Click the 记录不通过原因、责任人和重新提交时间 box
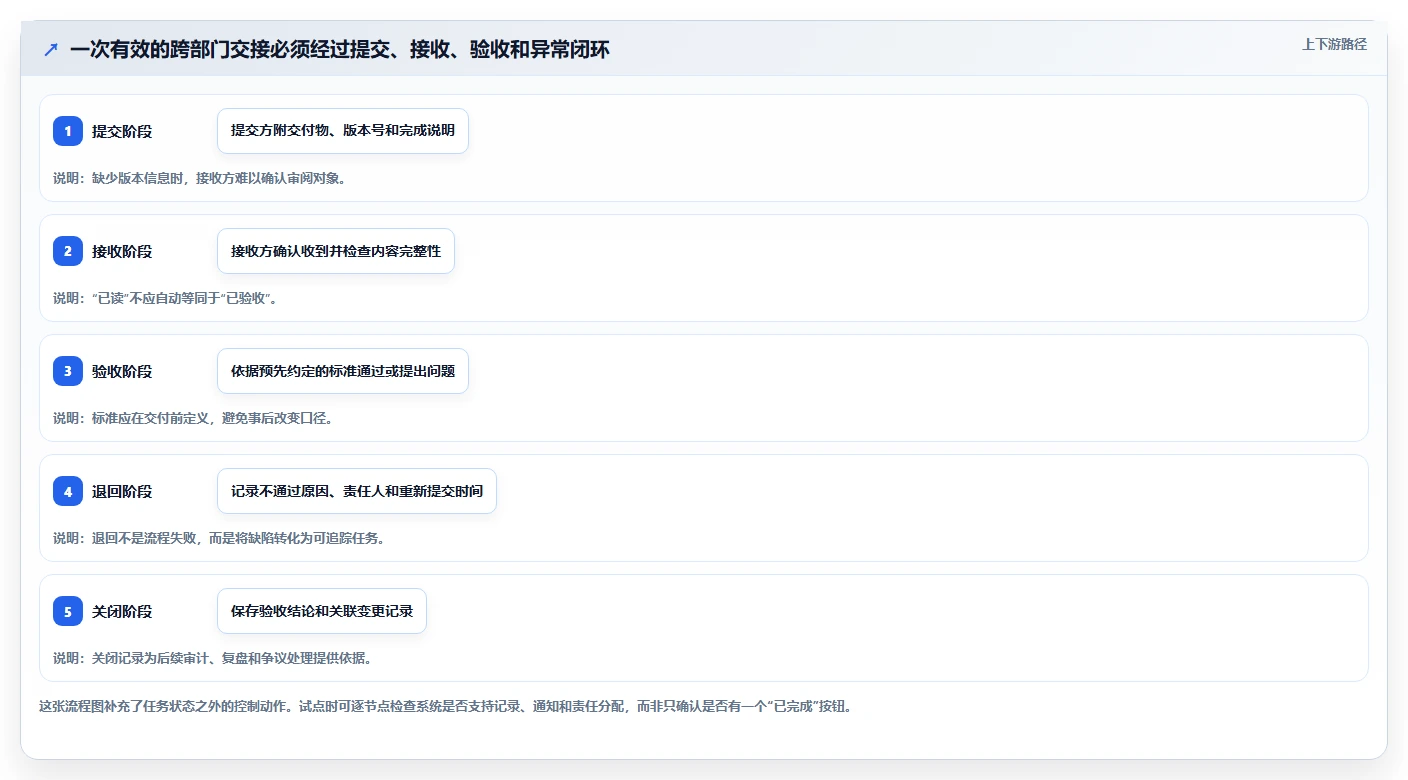 tap(357, 491)
